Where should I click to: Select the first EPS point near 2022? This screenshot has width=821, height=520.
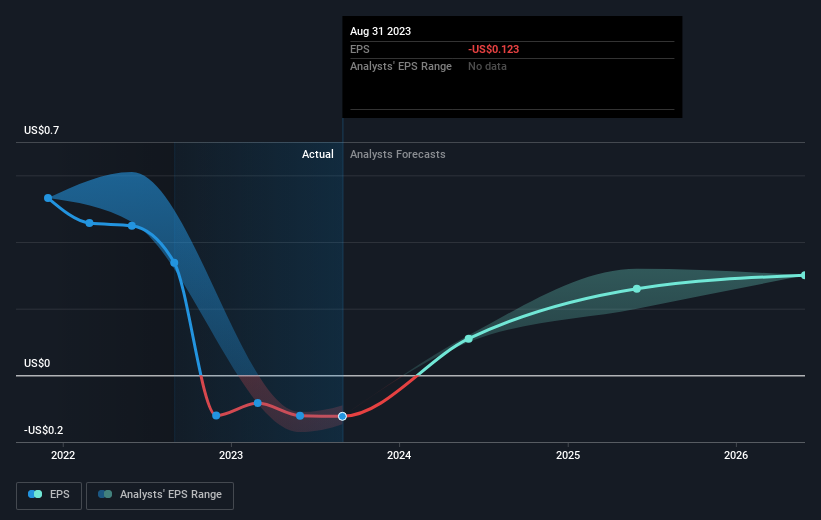[48, 198]
